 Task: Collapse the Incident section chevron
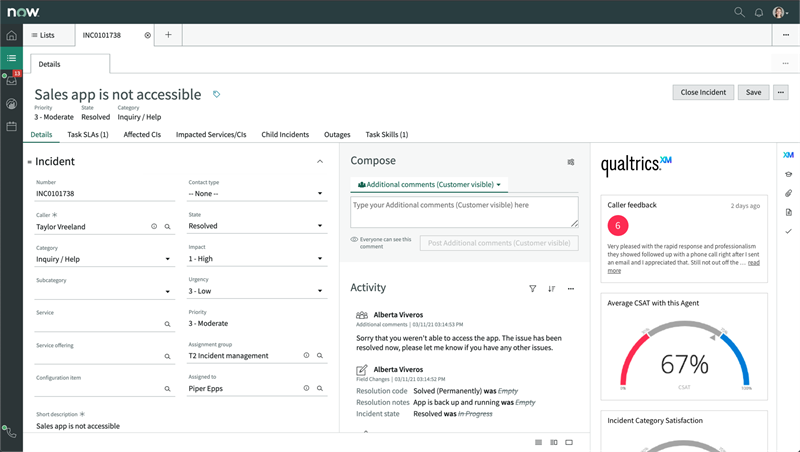click(x=319, y=161)
